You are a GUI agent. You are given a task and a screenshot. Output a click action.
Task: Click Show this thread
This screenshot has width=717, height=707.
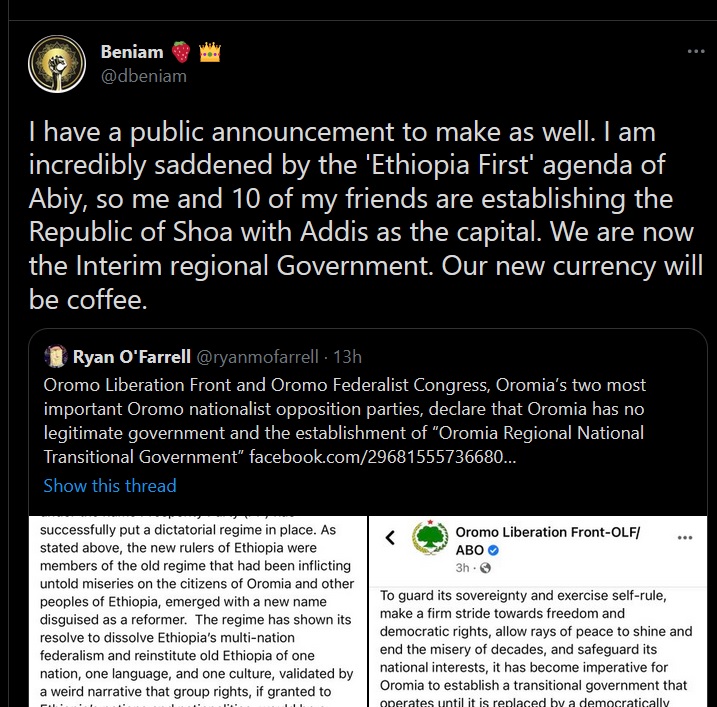click(110, 486)
